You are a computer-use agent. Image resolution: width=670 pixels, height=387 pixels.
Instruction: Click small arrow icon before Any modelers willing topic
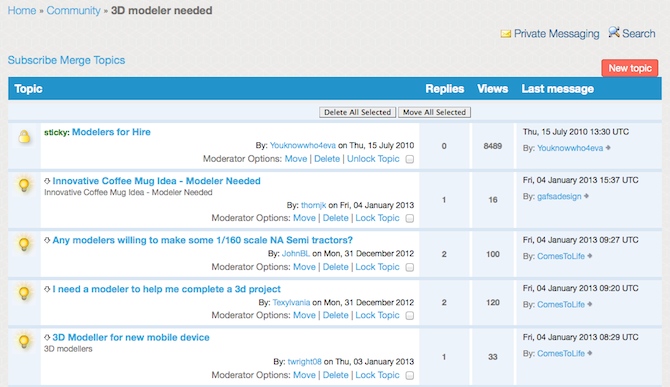[x=47, y=240]
